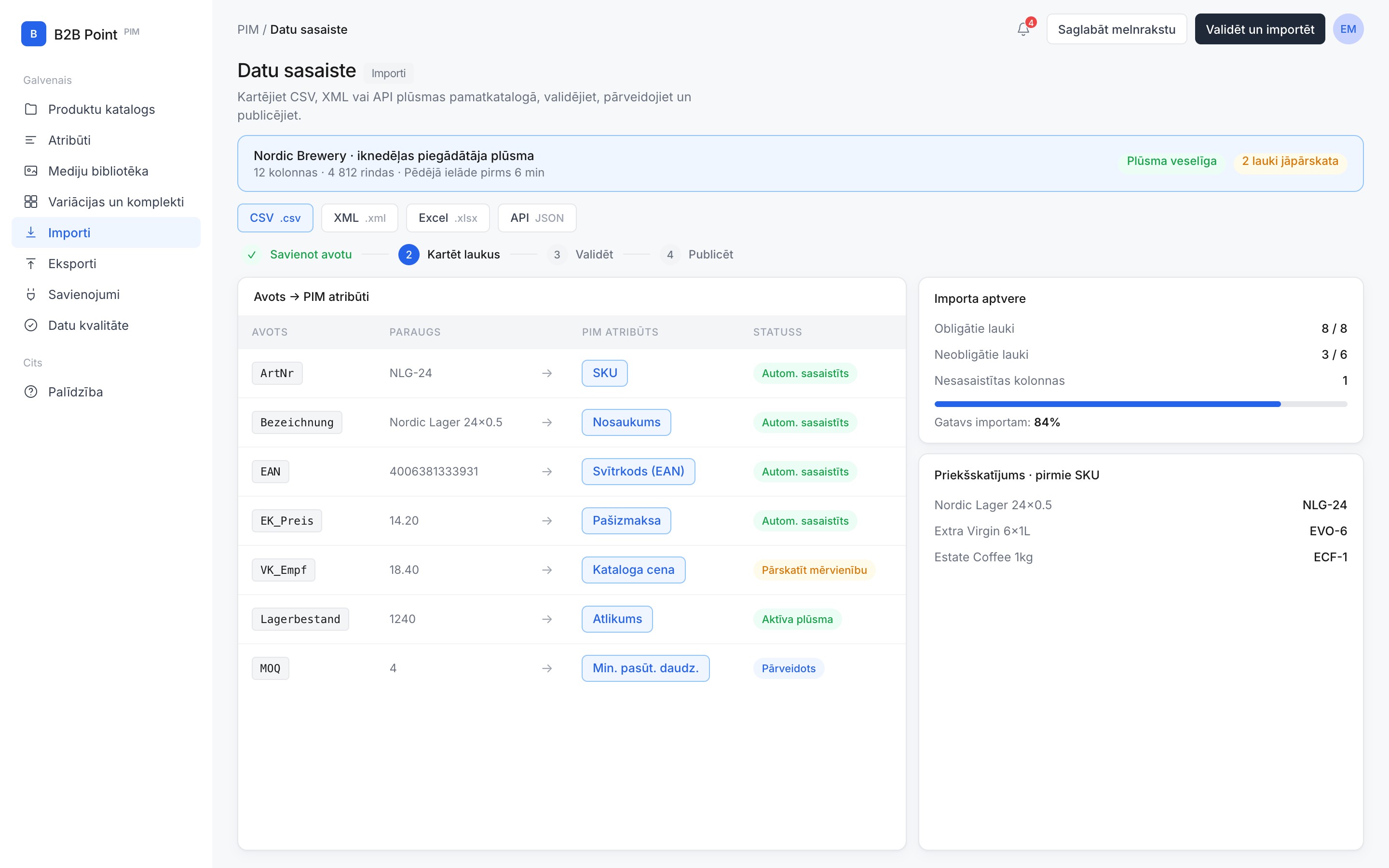Click the Pārveidots status badge
Viewport: 1389px width, 868px height.
789,668
